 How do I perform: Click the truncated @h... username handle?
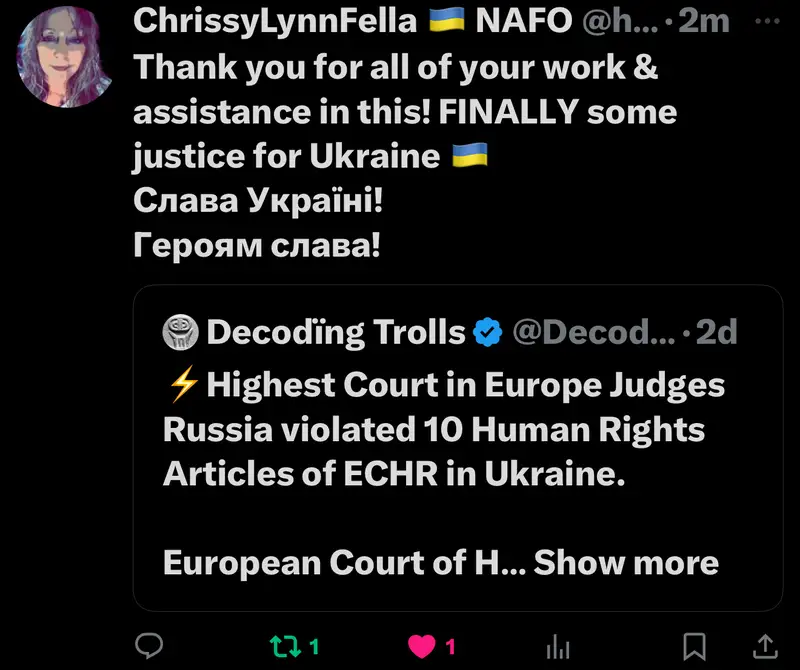tap(620, 21)
